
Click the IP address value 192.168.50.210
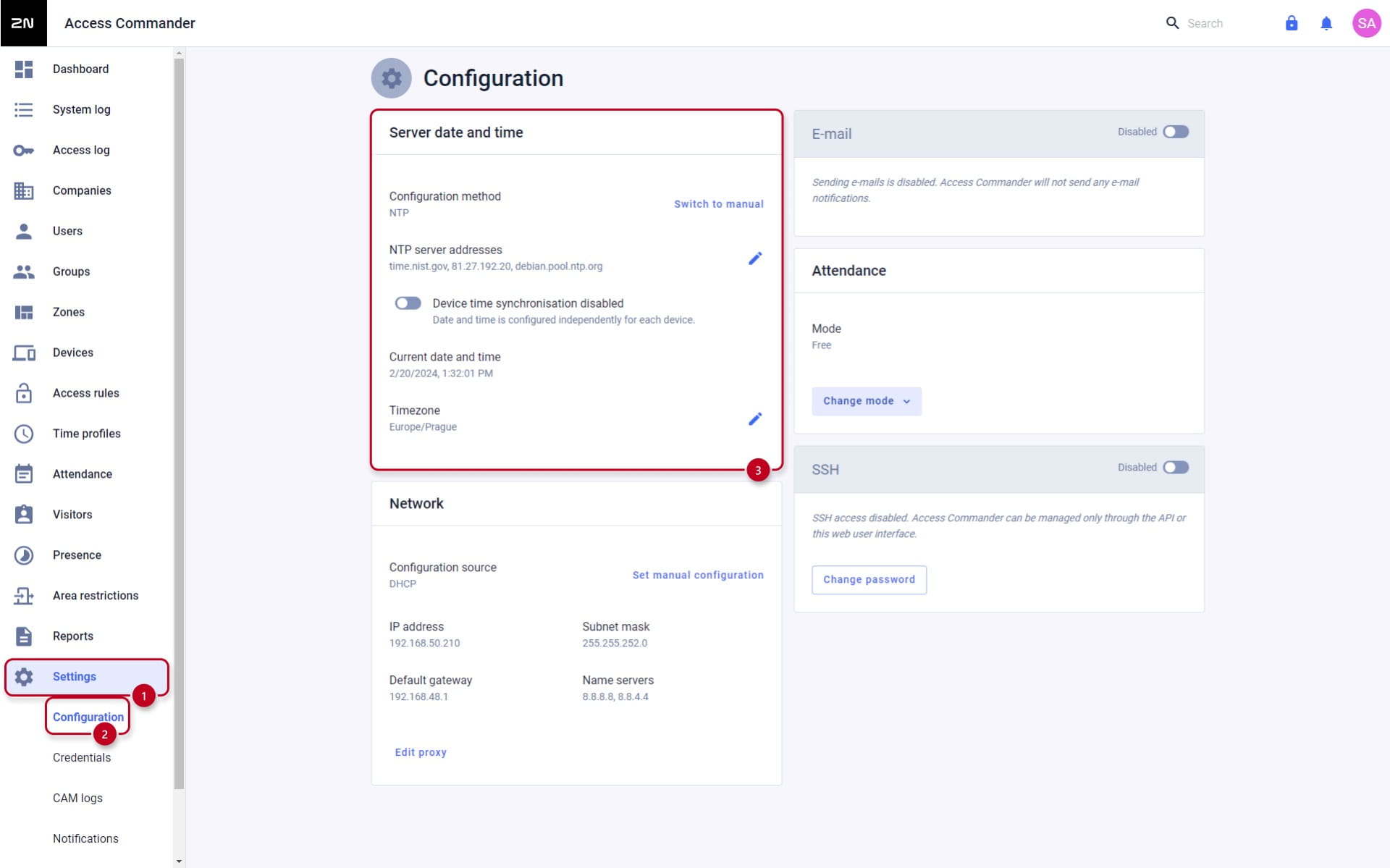point(424,643)
